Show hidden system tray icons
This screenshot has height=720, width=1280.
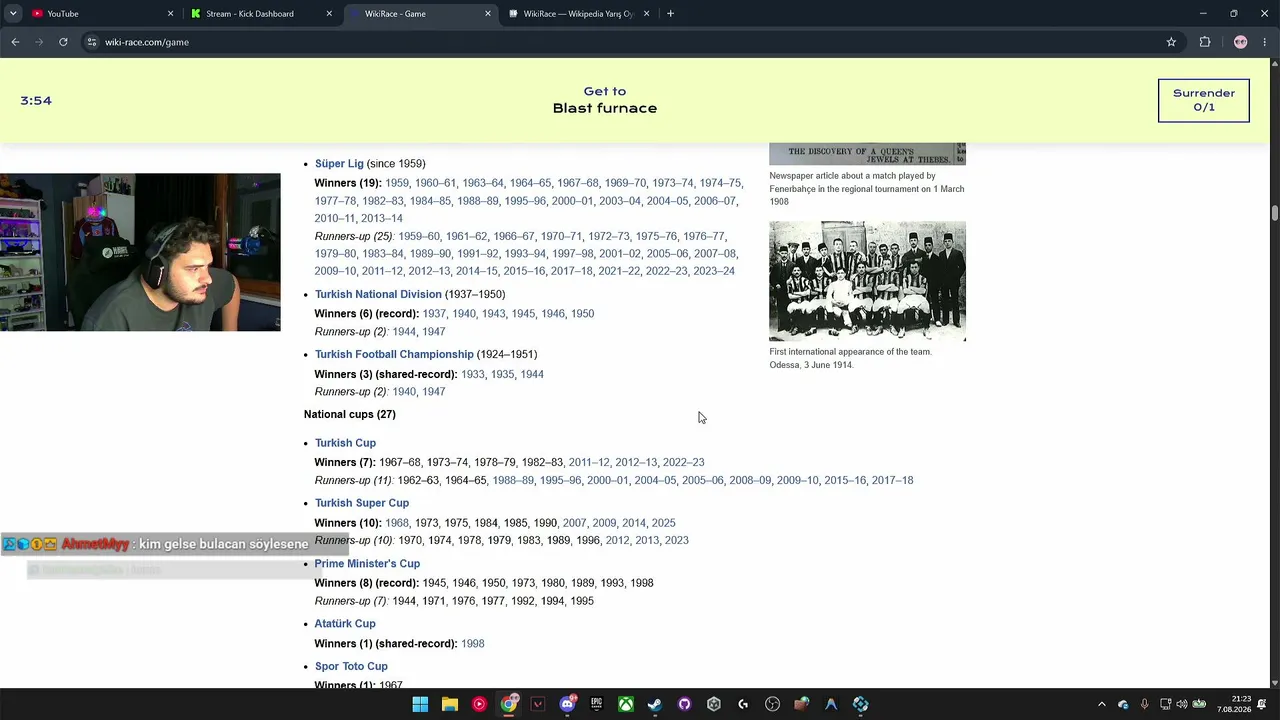point(1102,704)
